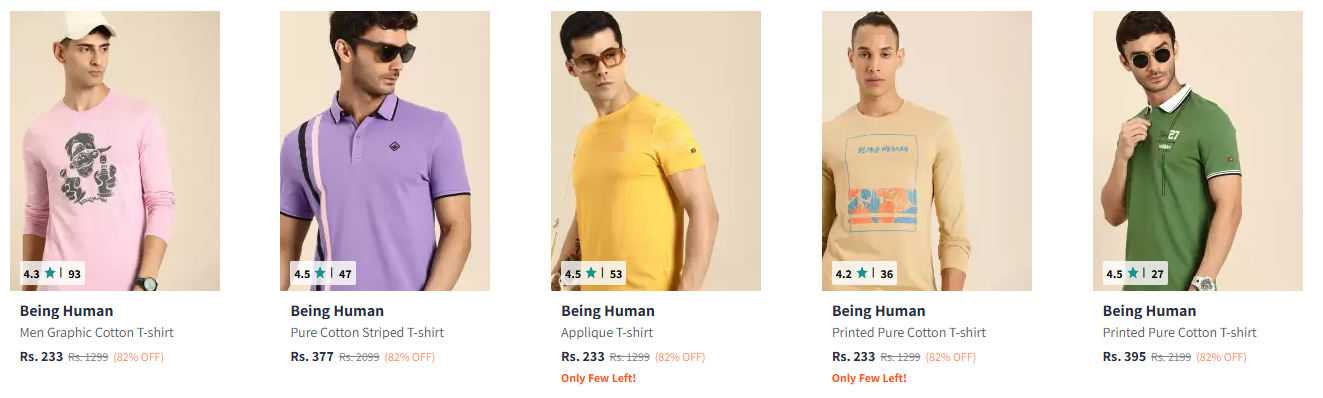The image size is (1323, 398).
Task: Click the 4.3 star rating badge
Action: coord(52,273)
